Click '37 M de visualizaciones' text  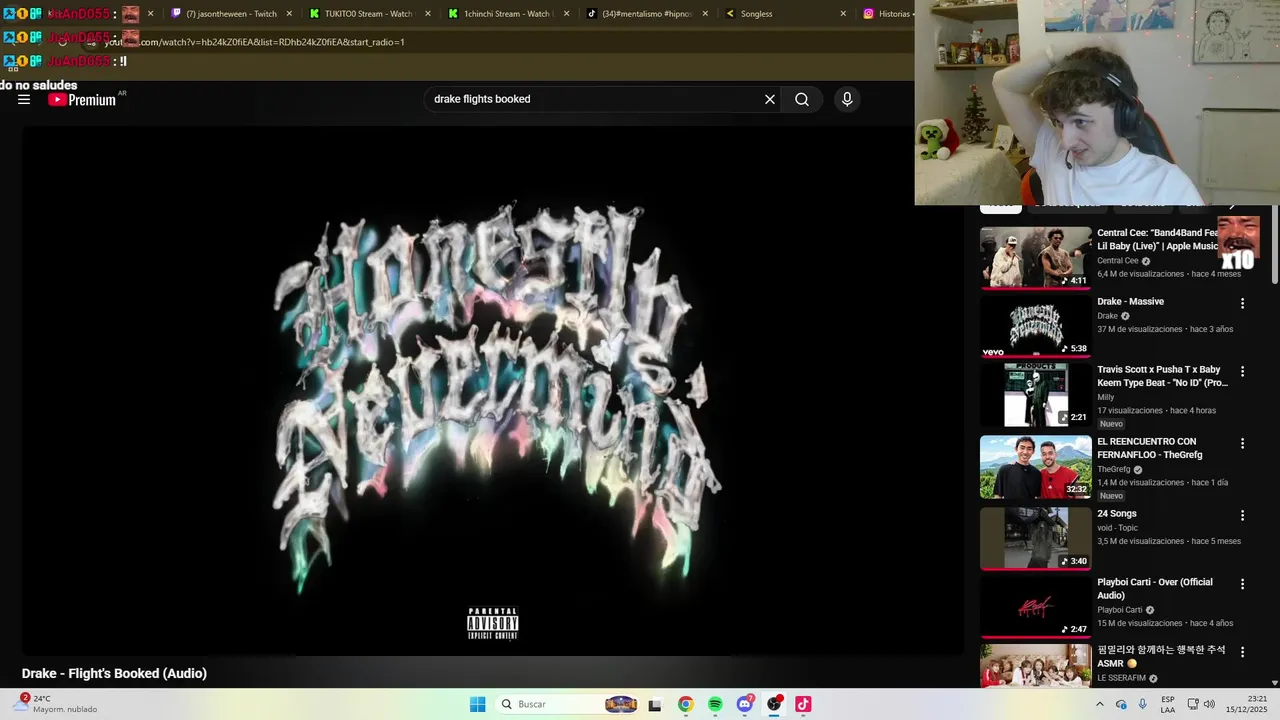(1140, 329)
